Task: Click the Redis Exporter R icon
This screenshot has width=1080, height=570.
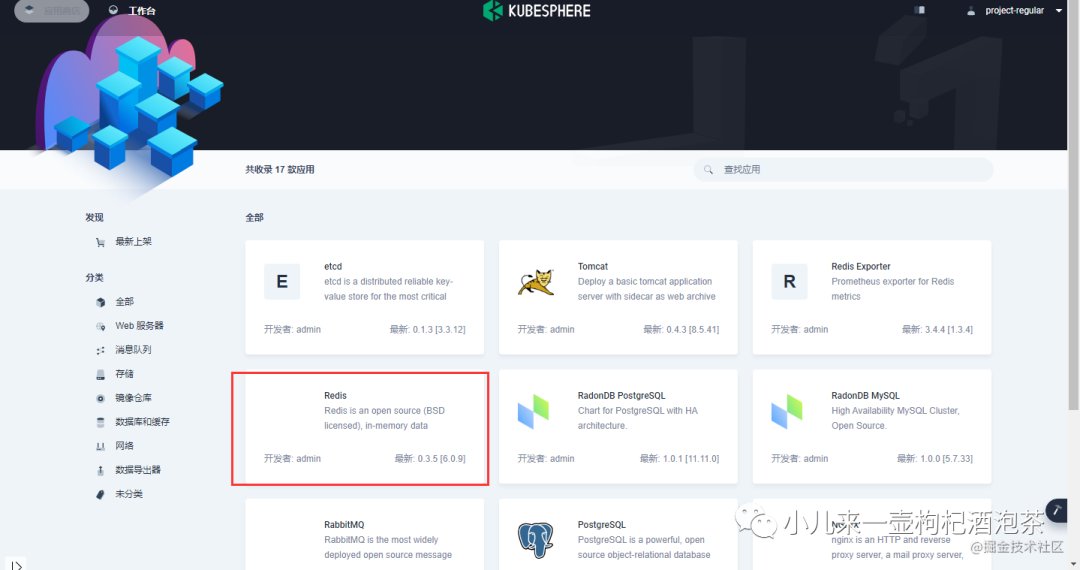Action: [x=789, y=282]
